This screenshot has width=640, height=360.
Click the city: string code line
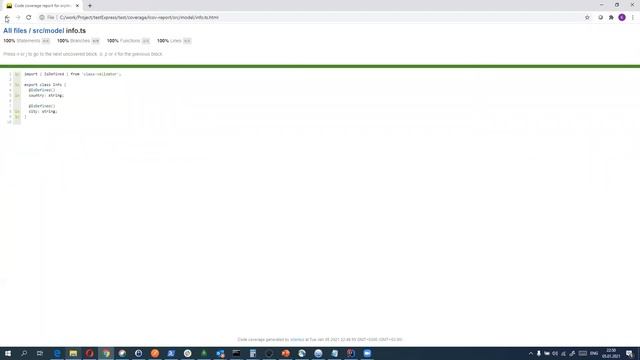(43, 111)
